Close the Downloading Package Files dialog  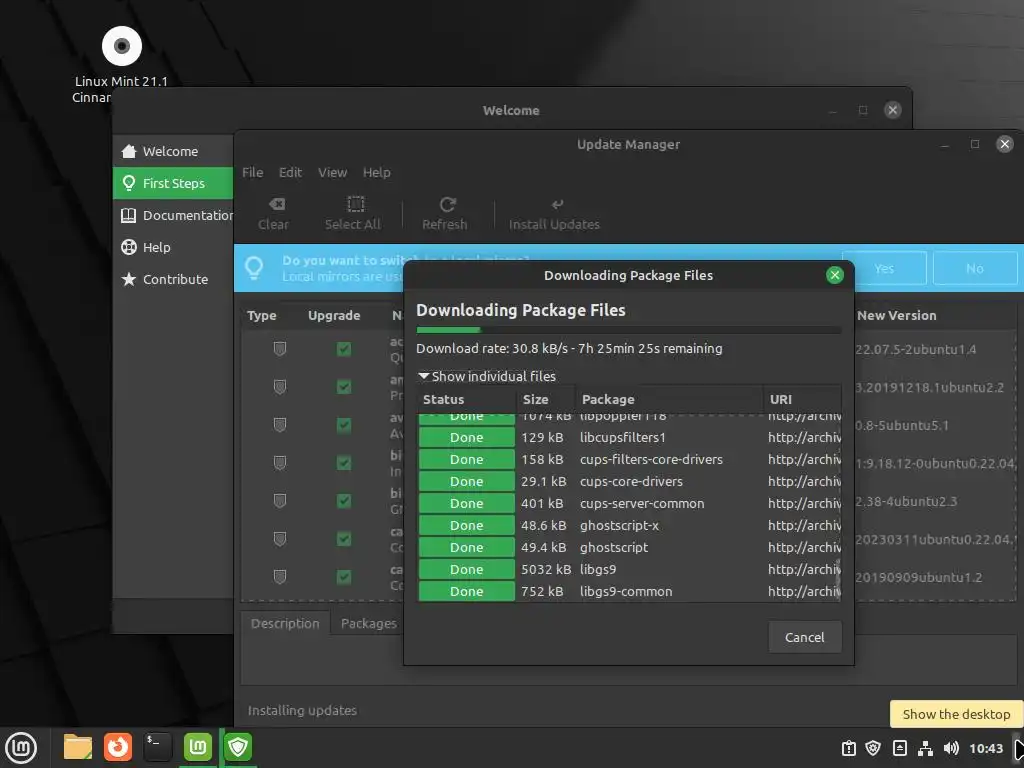835,275
